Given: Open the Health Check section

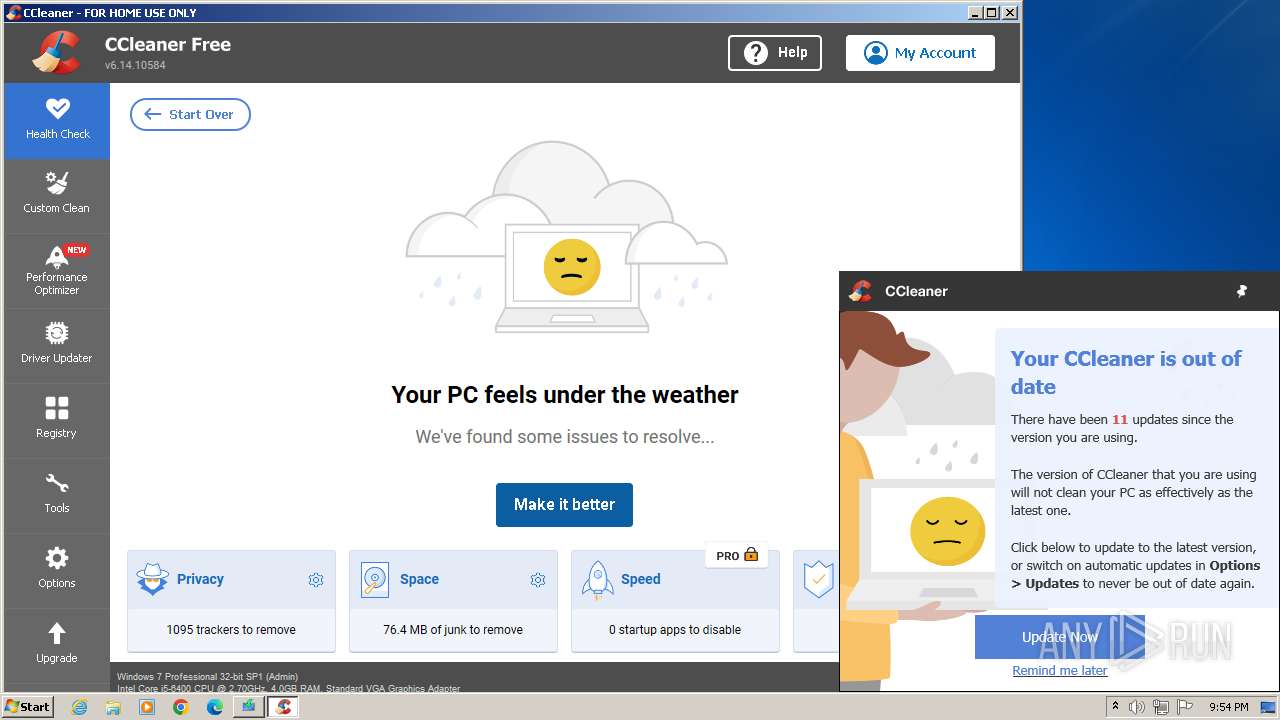Looking at the screenshot, I should coord(57,120).
